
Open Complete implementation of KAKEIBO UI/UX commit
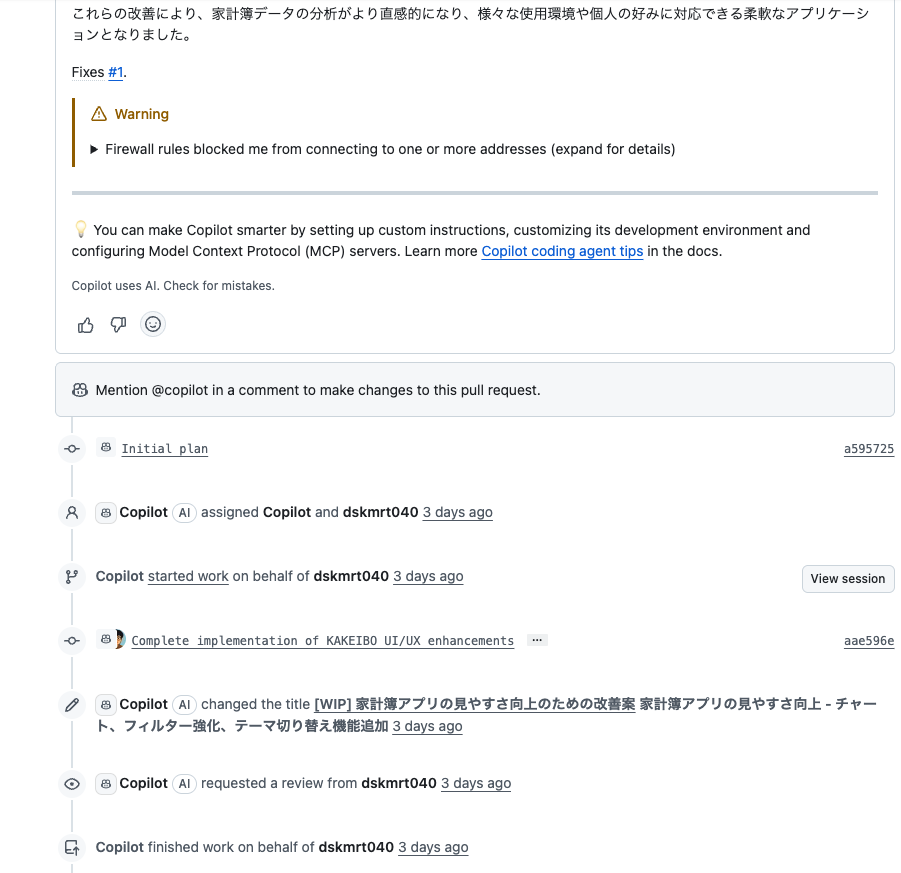click(322, 641)
